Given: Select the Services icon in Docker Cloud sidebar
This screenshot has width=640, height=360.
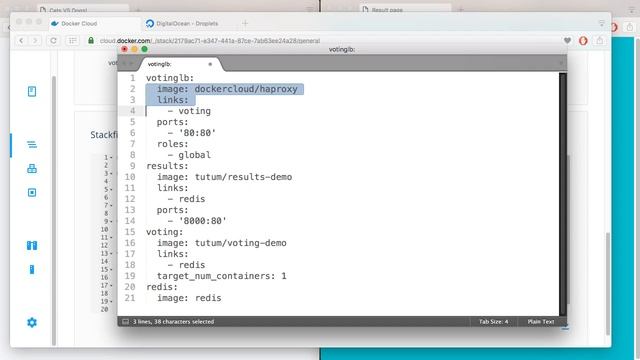Looking at the screenshot, I should [32, 169].
